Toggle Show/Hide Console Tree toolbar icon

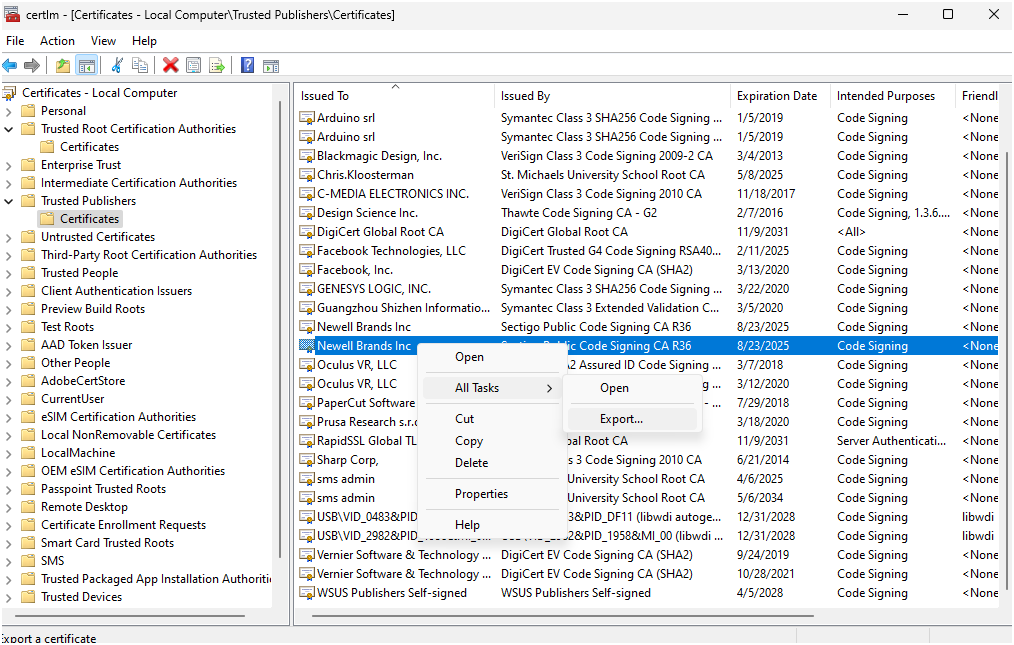87,66
